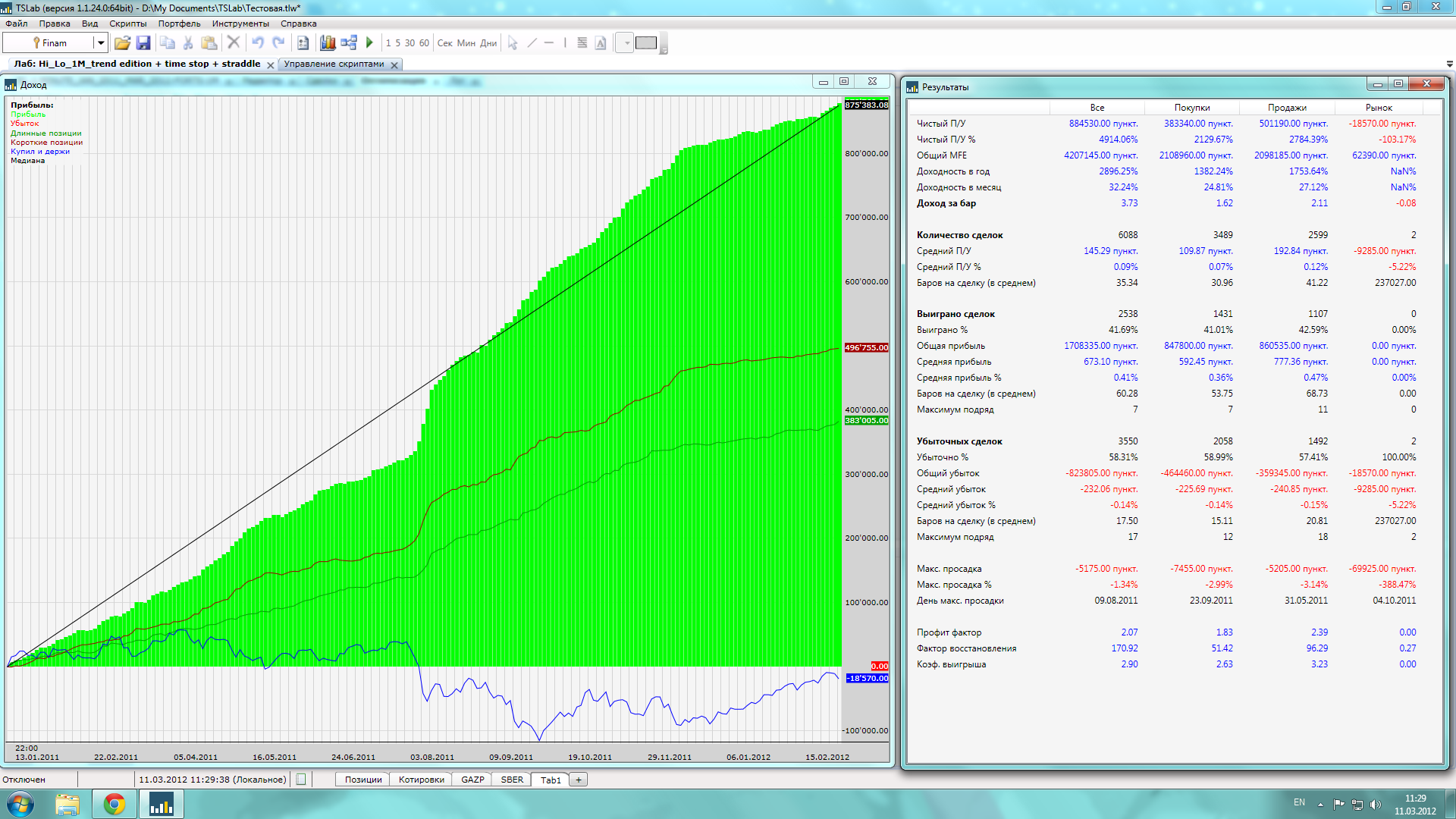Click the status bar log icon

point(301,780)
